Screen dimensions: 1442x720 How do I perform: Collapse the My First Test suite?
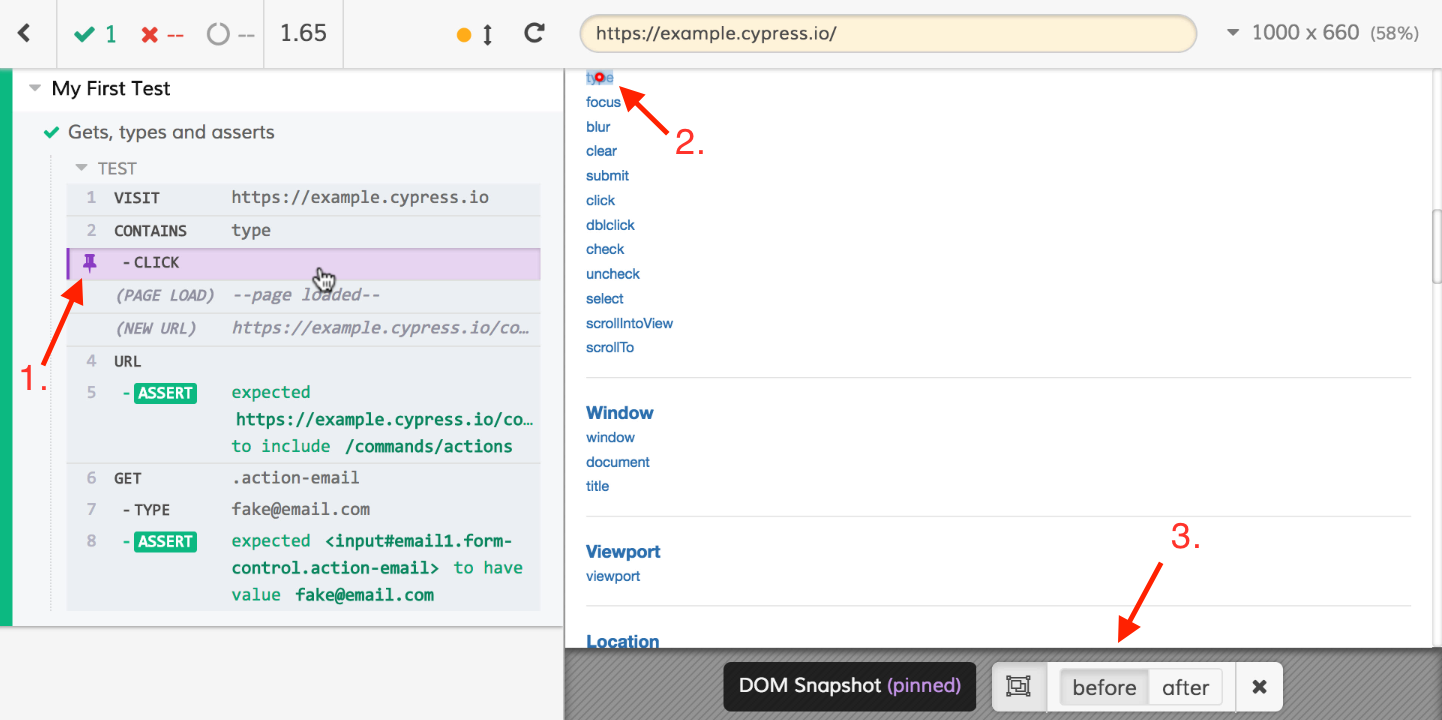pos(34,88)
